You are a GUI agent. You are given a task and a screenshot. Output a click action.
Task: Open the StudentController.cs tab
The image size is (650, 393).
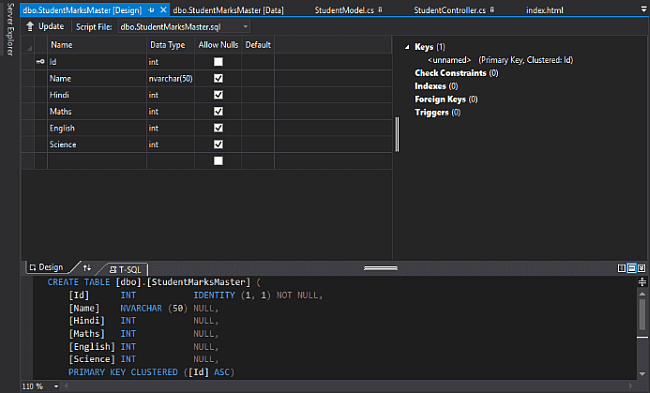click(x=450, y=10)
